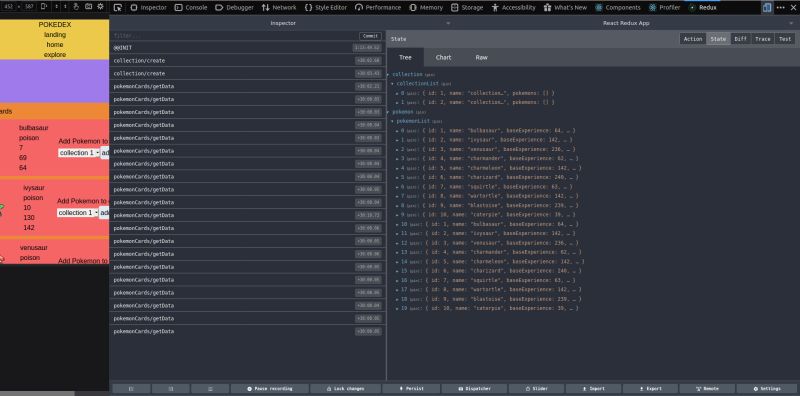Switch to the Test view
The height and width of the screenshot is (396, 800).
(785, 39)
